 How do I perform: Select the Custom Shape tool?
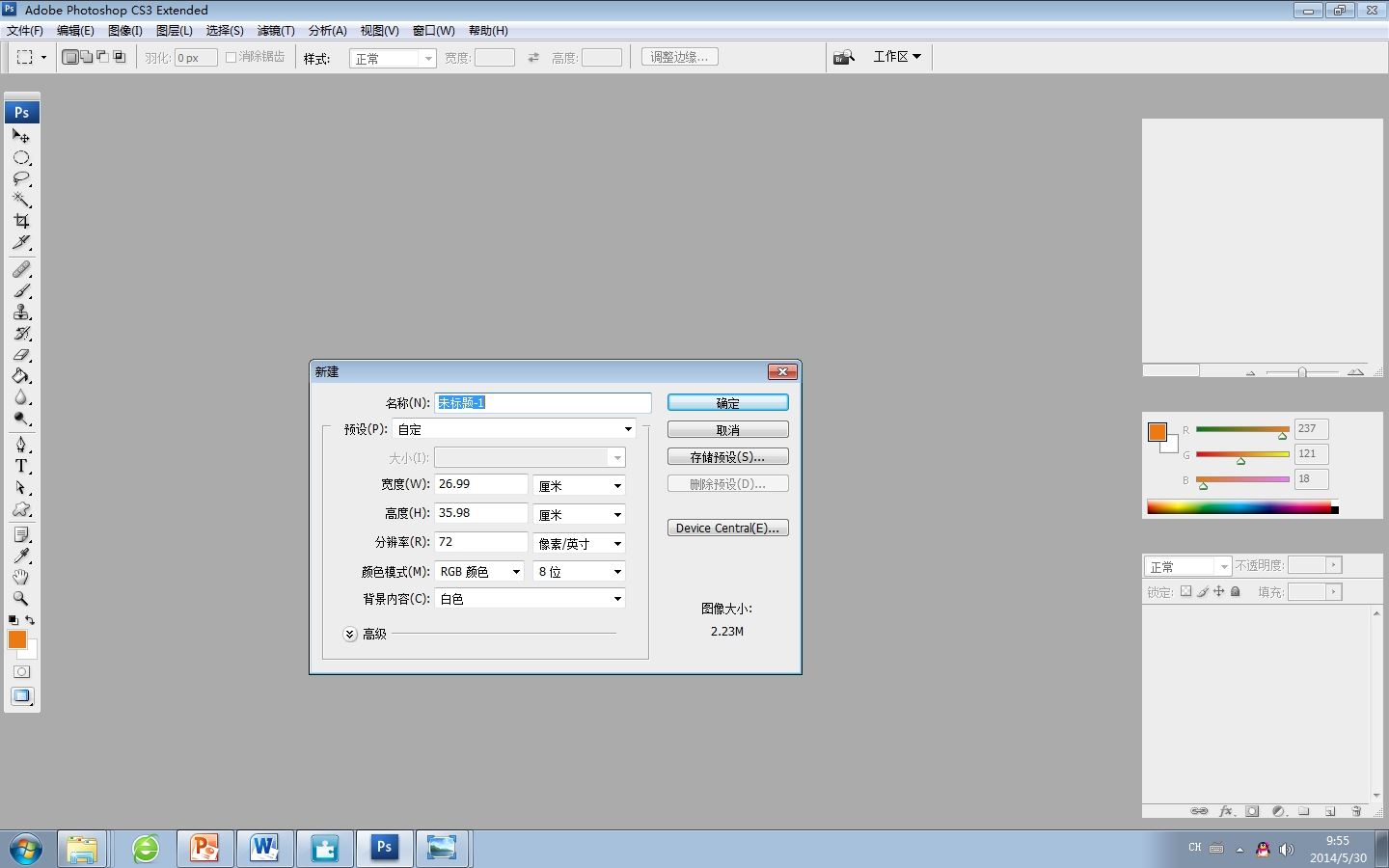tap(21, 509)
